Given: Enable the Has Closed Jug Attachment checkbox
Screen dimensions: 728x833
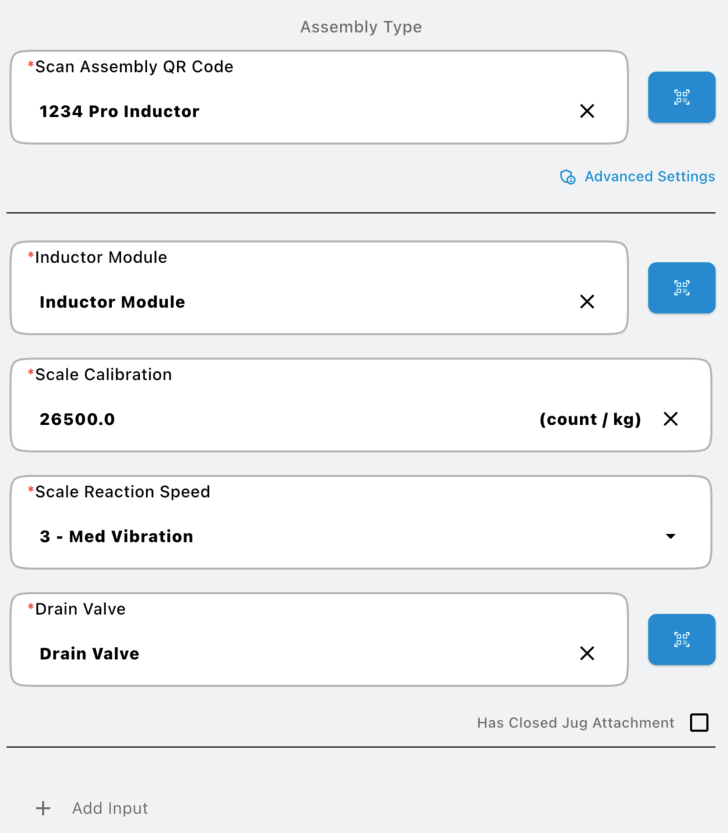Looking at the screenshot, I should point(699,722).
